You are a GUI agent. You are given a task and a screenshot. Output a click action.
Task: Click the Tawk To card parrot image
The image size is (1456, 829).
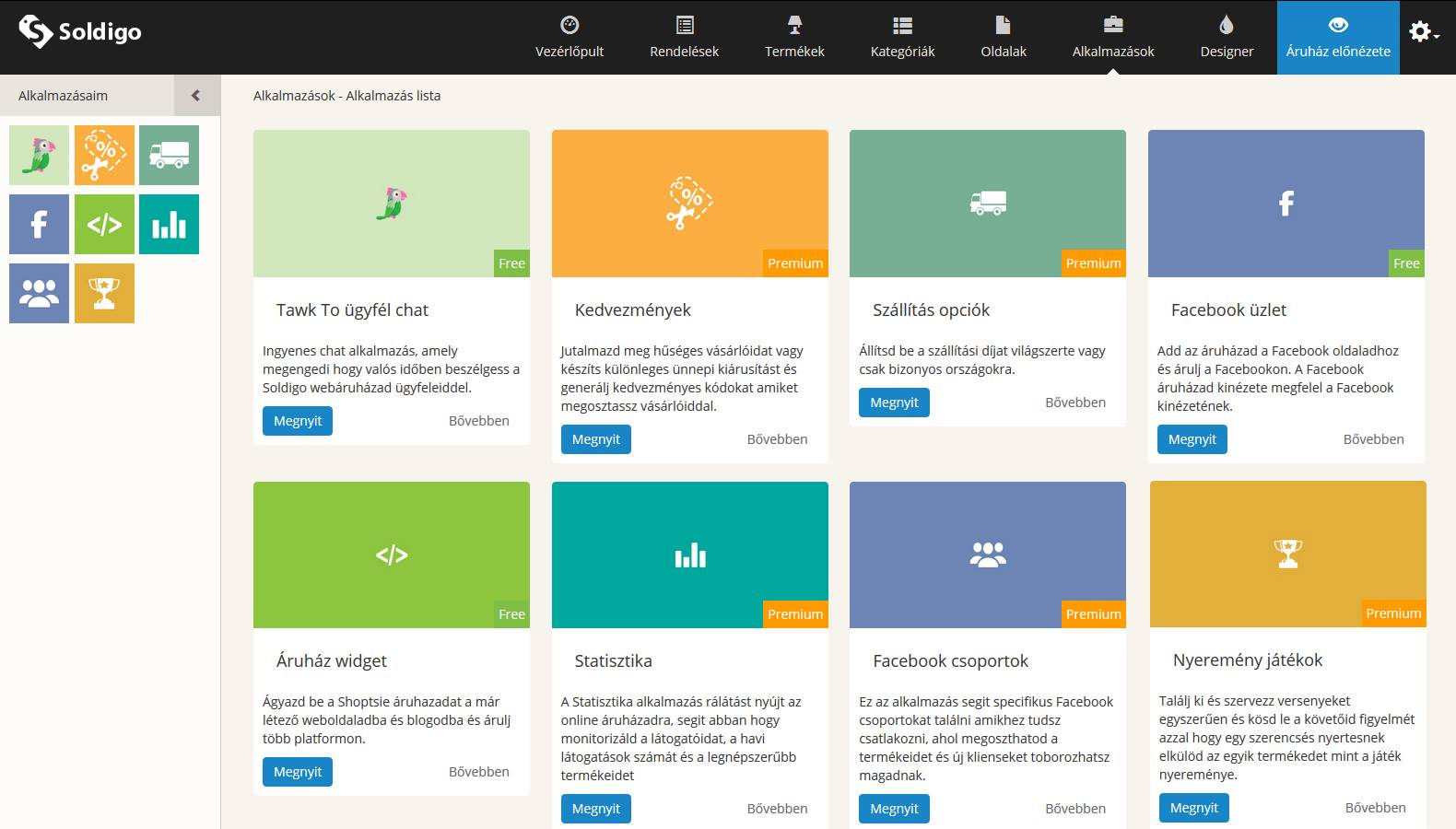tap(392, 204)
